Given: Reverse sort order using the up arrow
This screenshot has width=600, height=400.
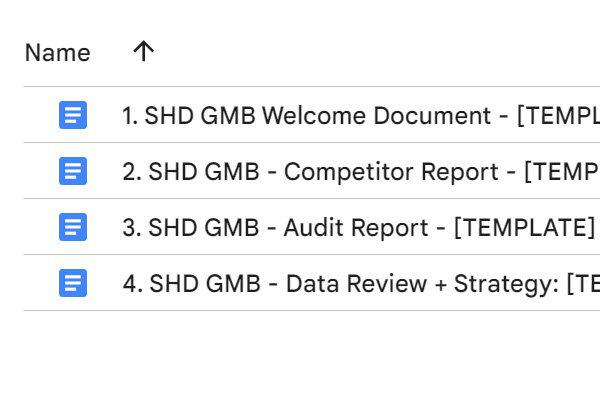Looking at the screenshot, I should coord(143,52).
